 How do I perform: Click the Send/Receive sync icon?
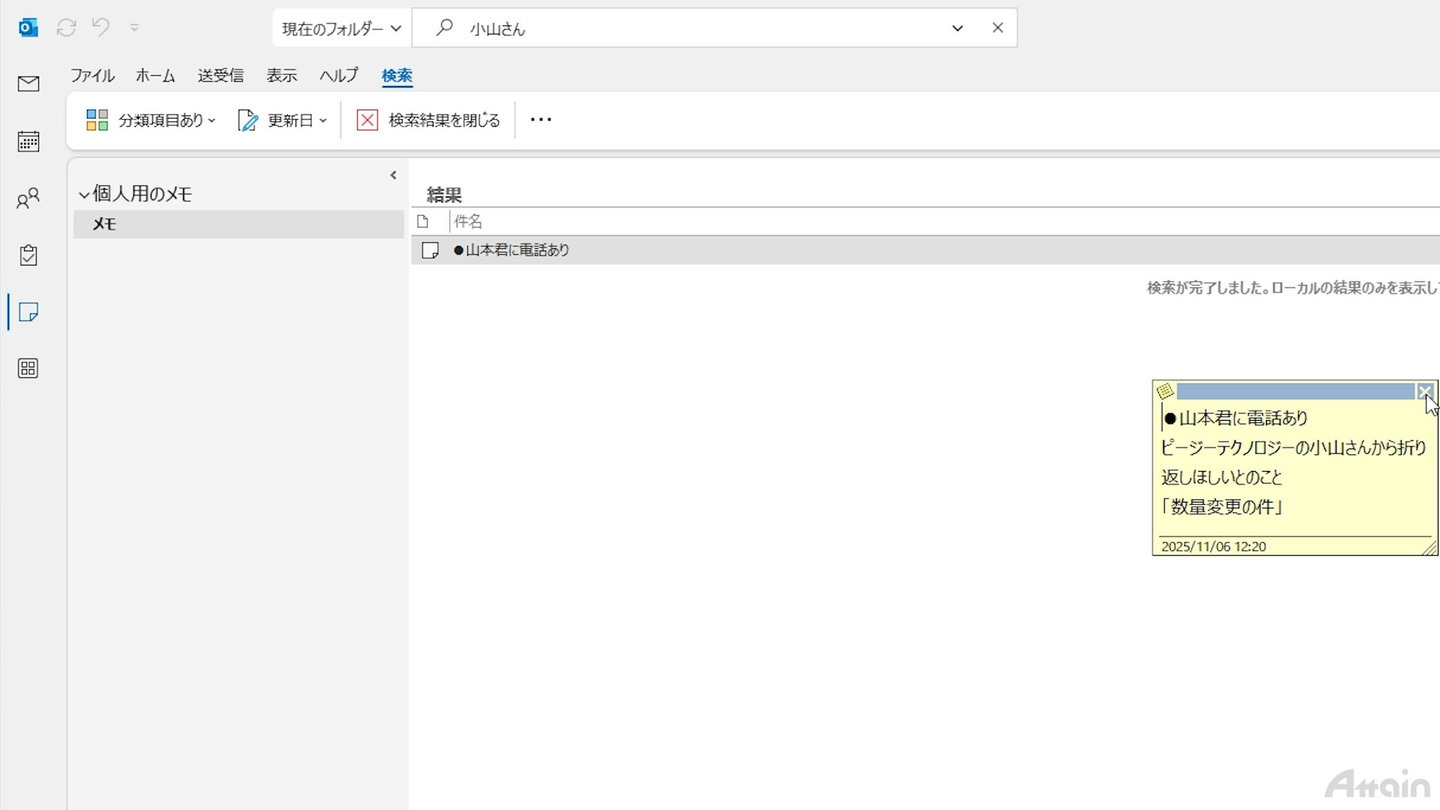pos(66,28)
